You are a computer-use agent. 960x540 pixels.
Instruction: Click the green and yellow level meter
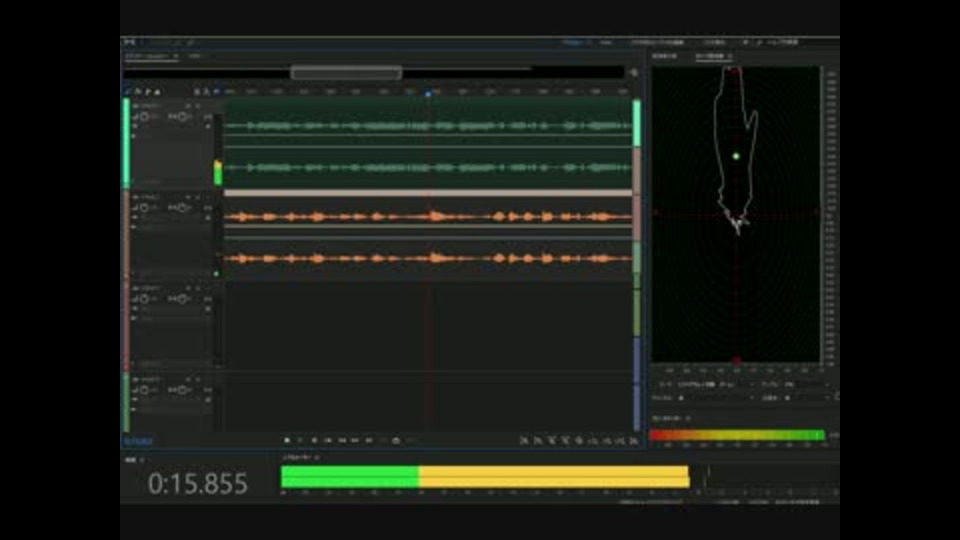pos(485,477)
